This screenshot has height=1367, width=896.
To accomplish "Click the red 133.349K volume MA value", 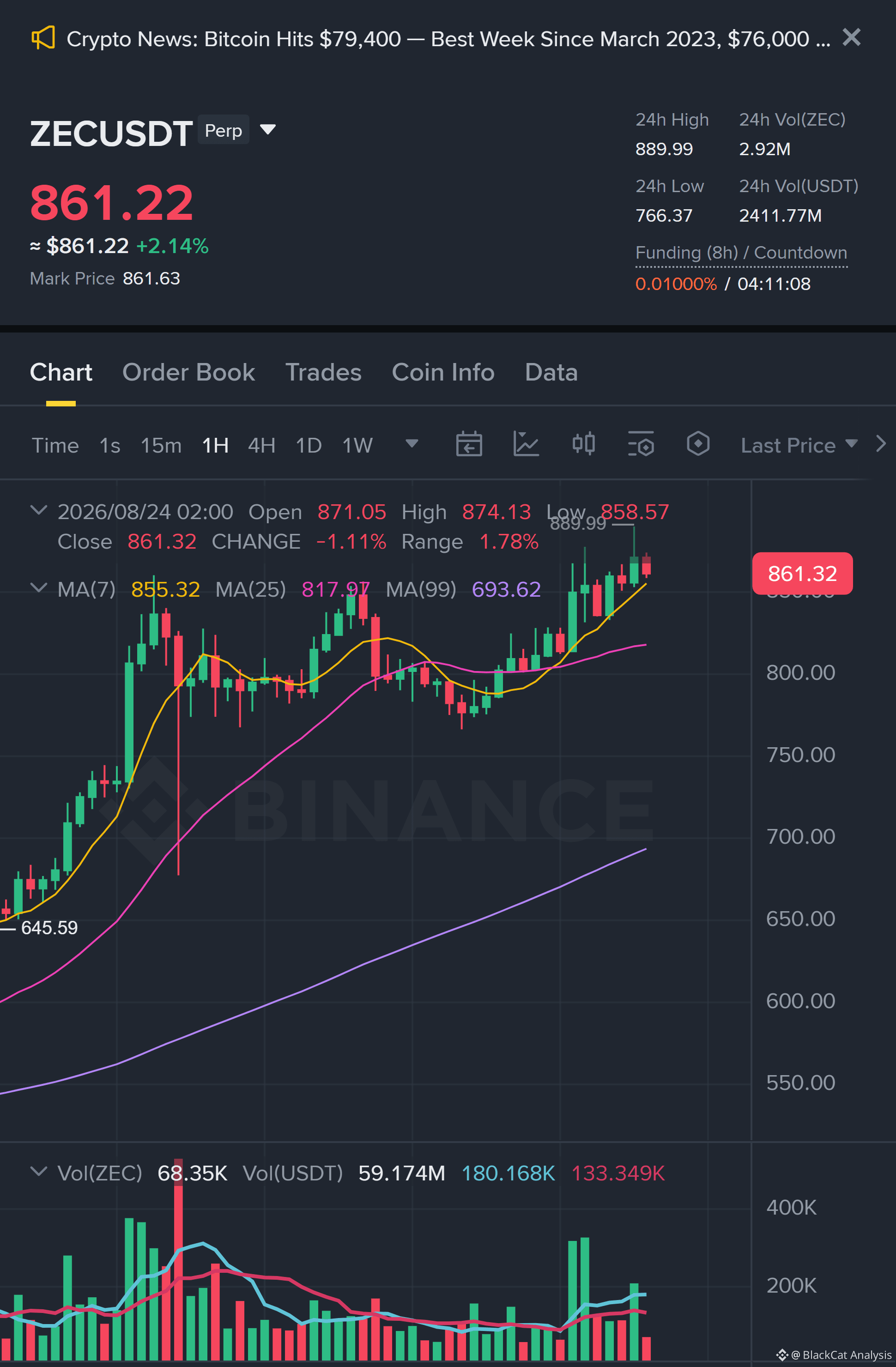I will (618, 1173).
